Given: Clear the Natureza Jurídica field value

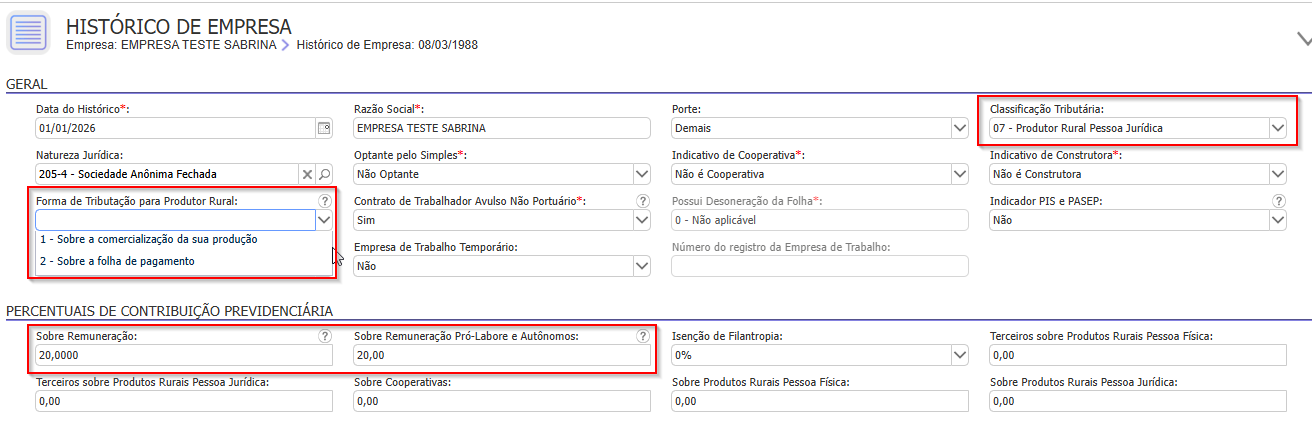Looking at the screenshot, I should pyautogui.click(x=308, y=174).
